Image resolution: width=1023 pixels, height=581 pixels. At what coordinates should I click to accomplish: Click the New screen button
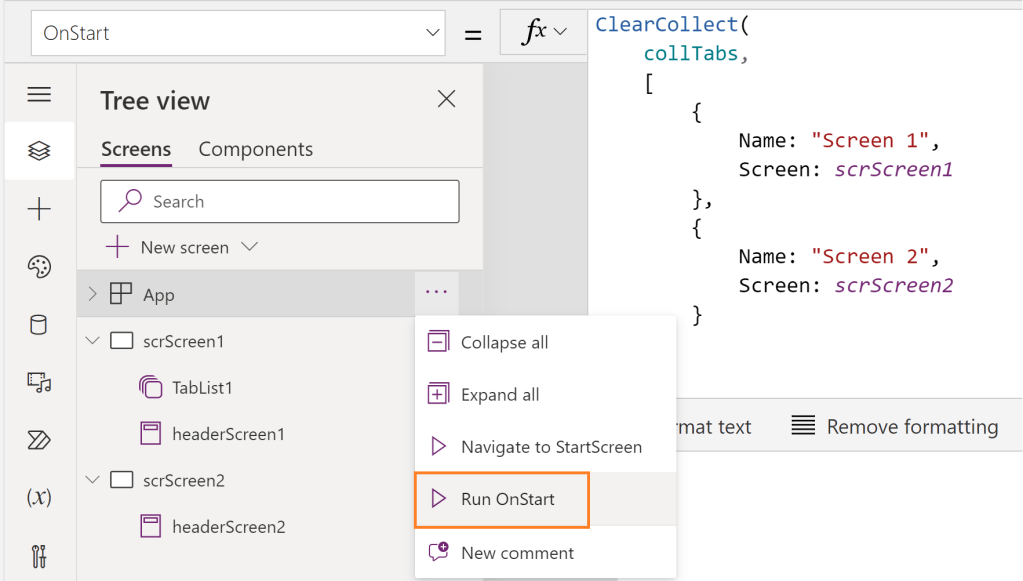[182, 247]
